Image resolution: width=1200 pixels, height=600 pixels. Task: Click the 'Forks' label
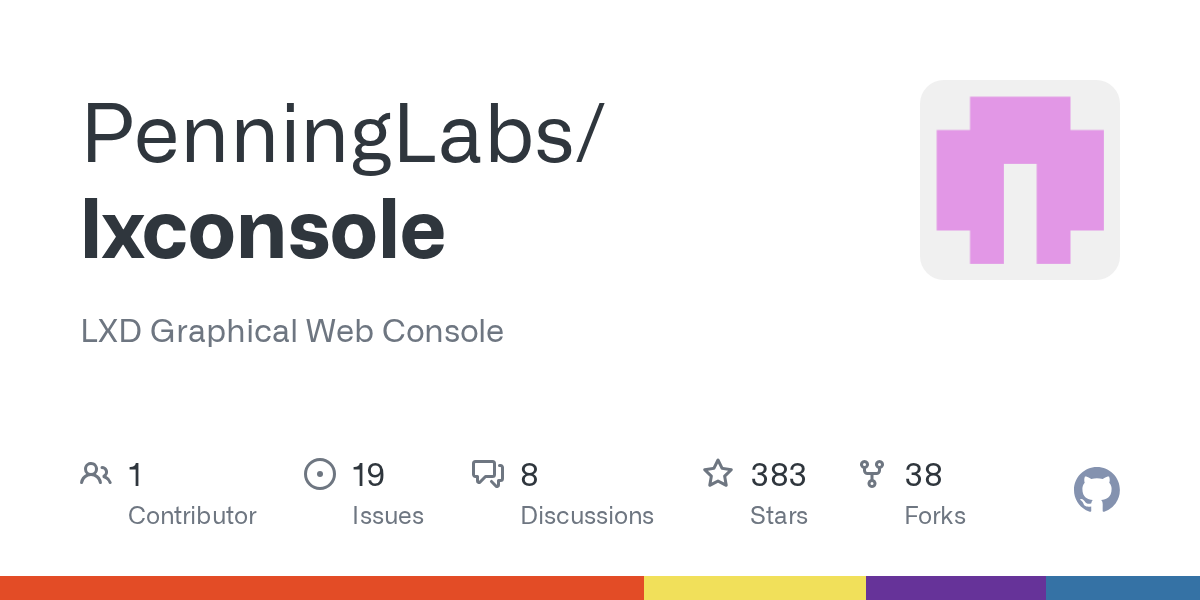tap(934, 516)
